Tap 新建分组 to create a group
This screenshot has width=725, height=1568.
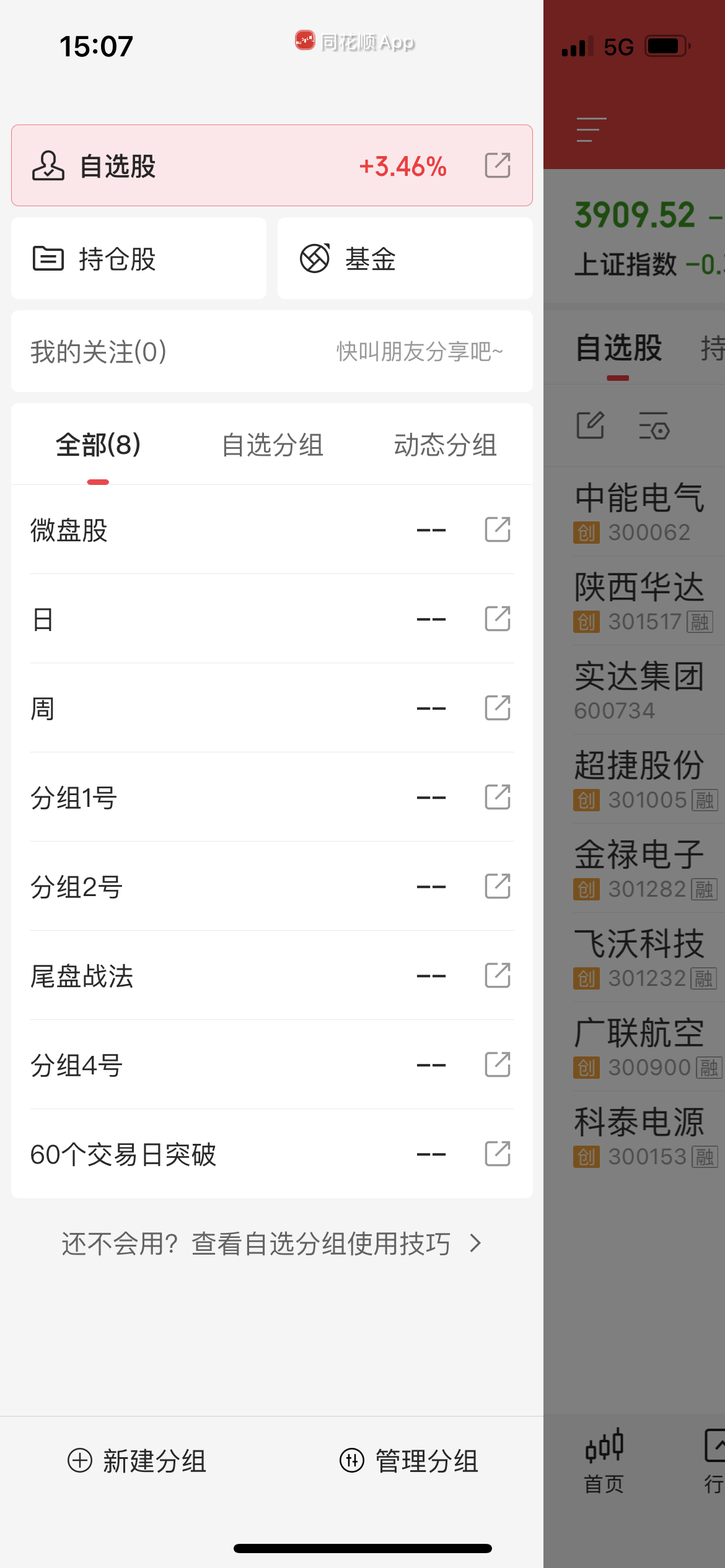pos(137,1461)
